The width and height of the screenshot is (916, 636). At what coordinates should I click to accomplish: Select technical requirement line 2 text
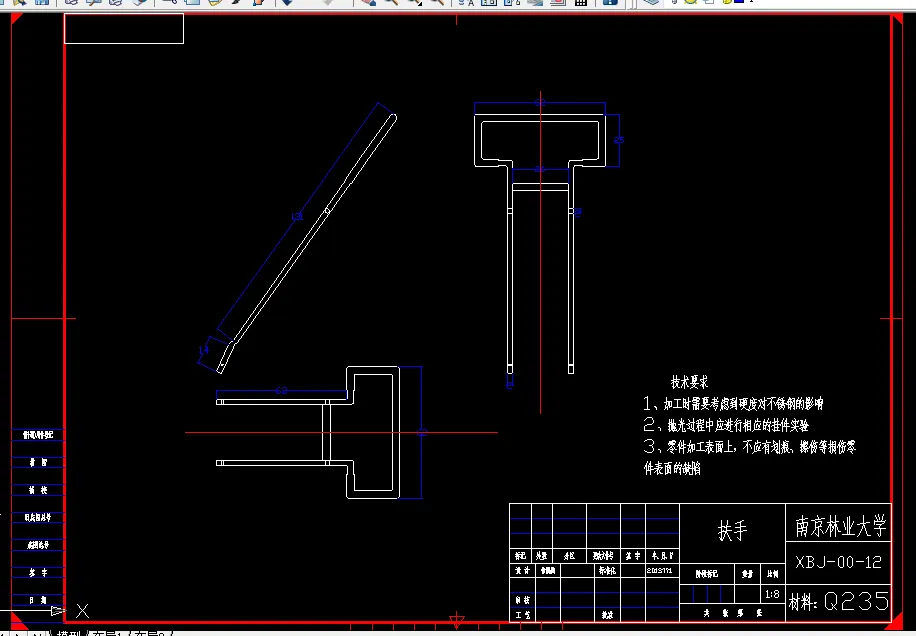coord(726,425)
